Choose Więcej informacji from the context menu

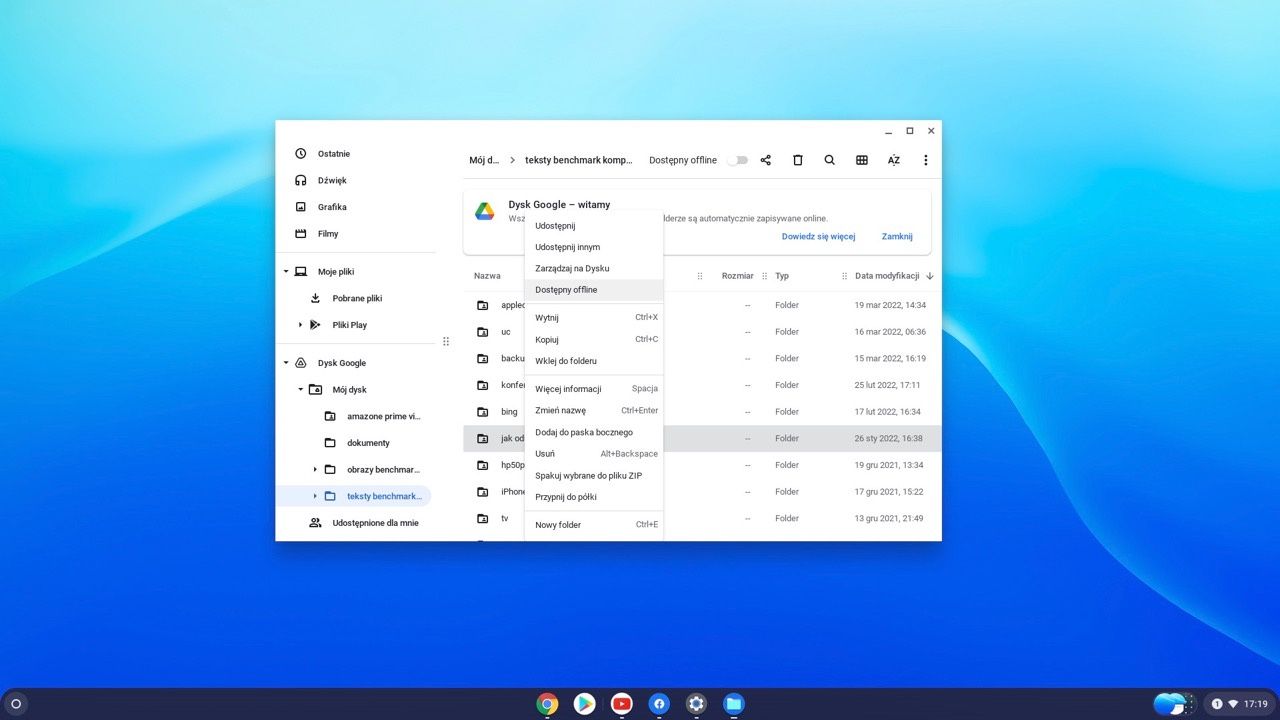tap(594, 389)
